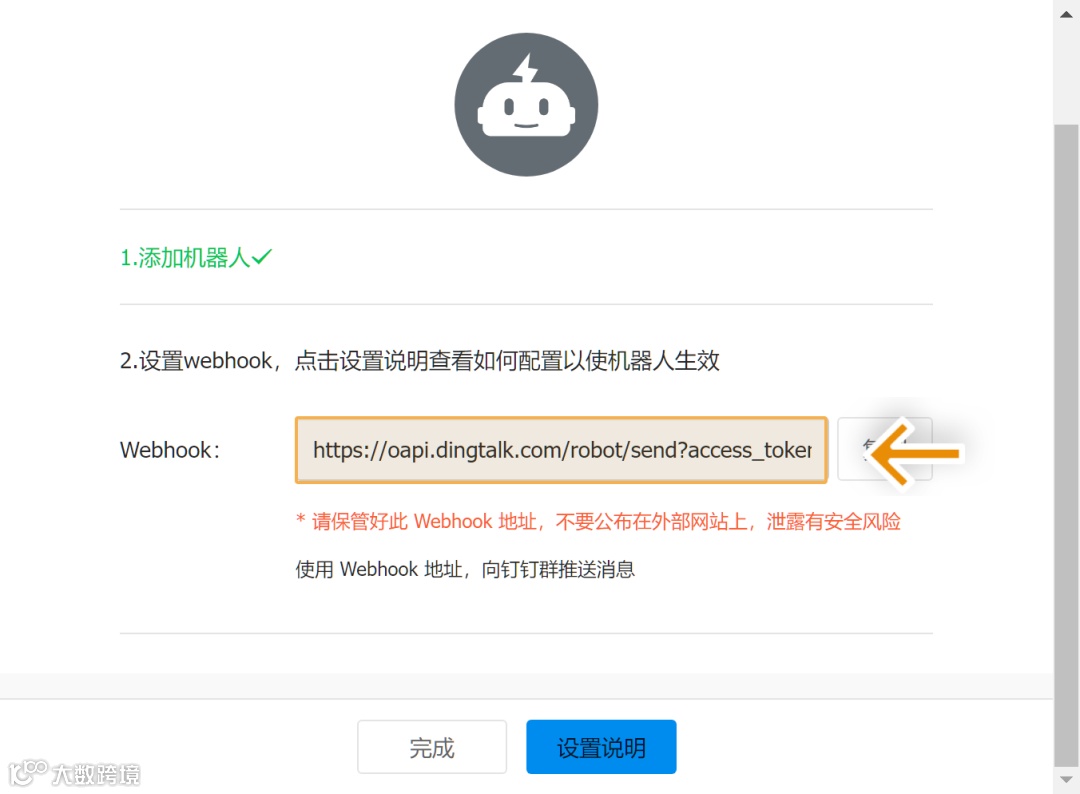Viewport: 1080px width, 794px height.
Task: Click the scrollbar down arrow
Action: click(1066, 779)
